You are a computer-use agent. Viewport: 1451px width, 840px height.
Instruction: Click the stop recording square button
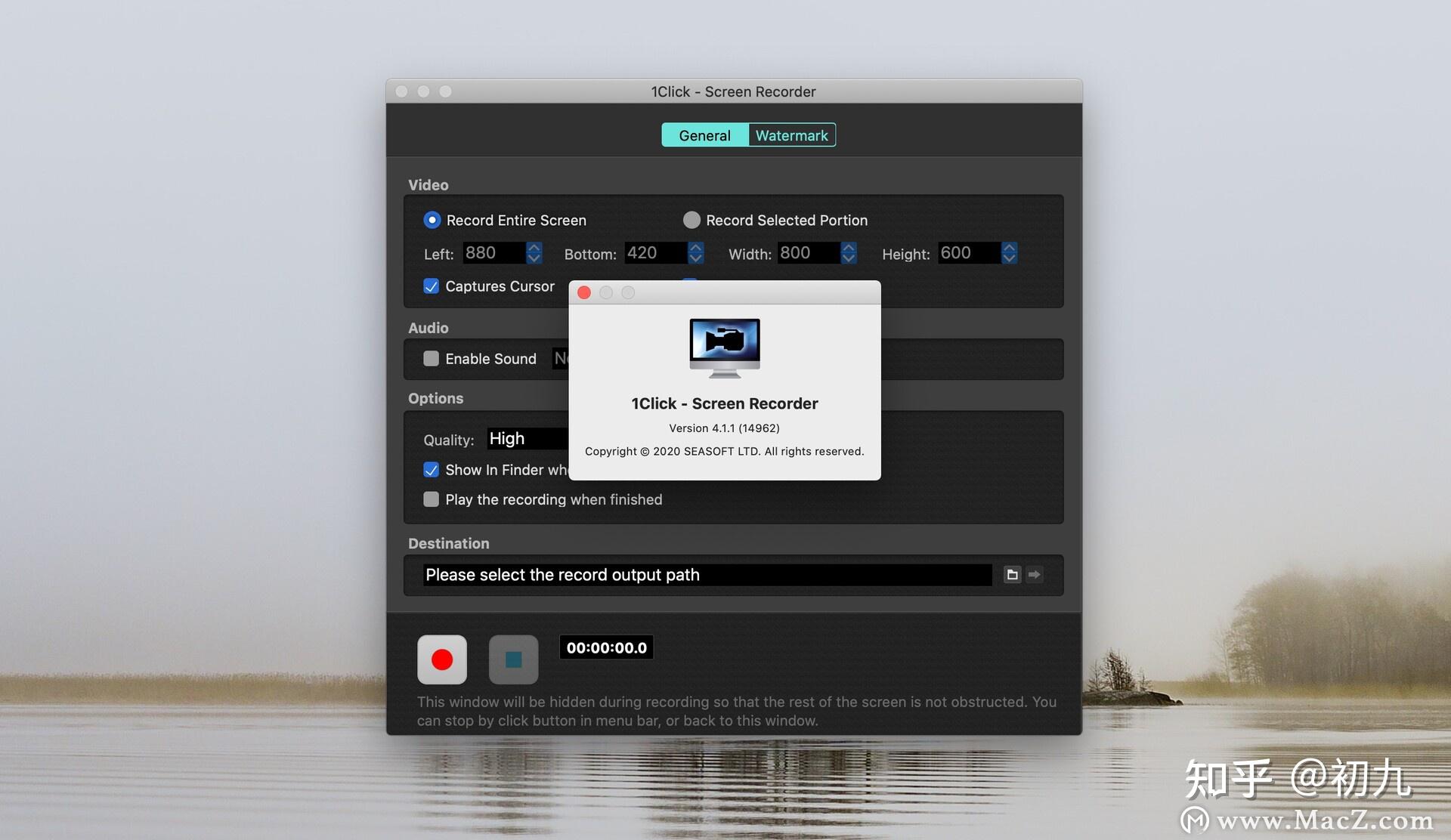pyautogui.click(x=513, y=659)
